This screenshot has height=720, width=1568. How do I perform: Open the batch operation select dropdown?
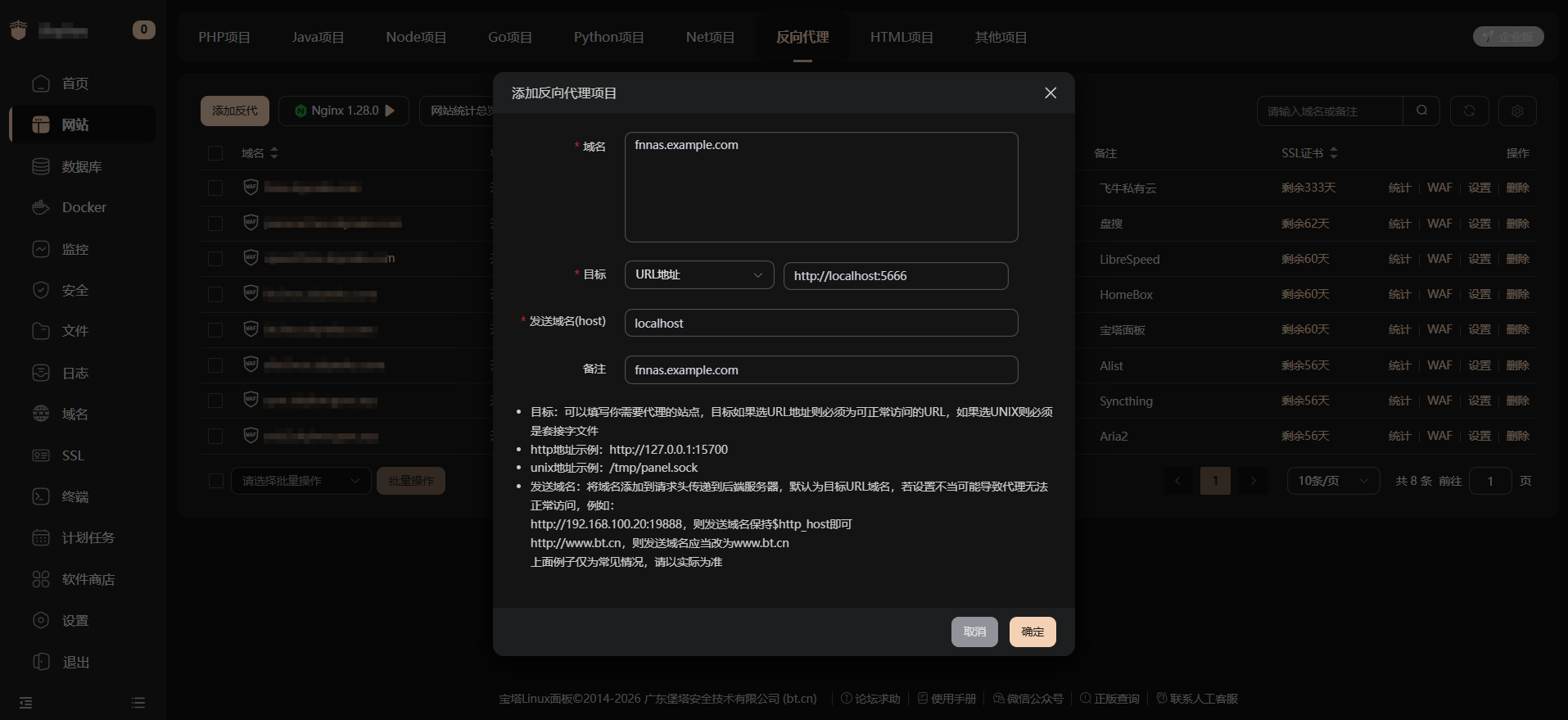pyautogui.click(x=300, y=481)
